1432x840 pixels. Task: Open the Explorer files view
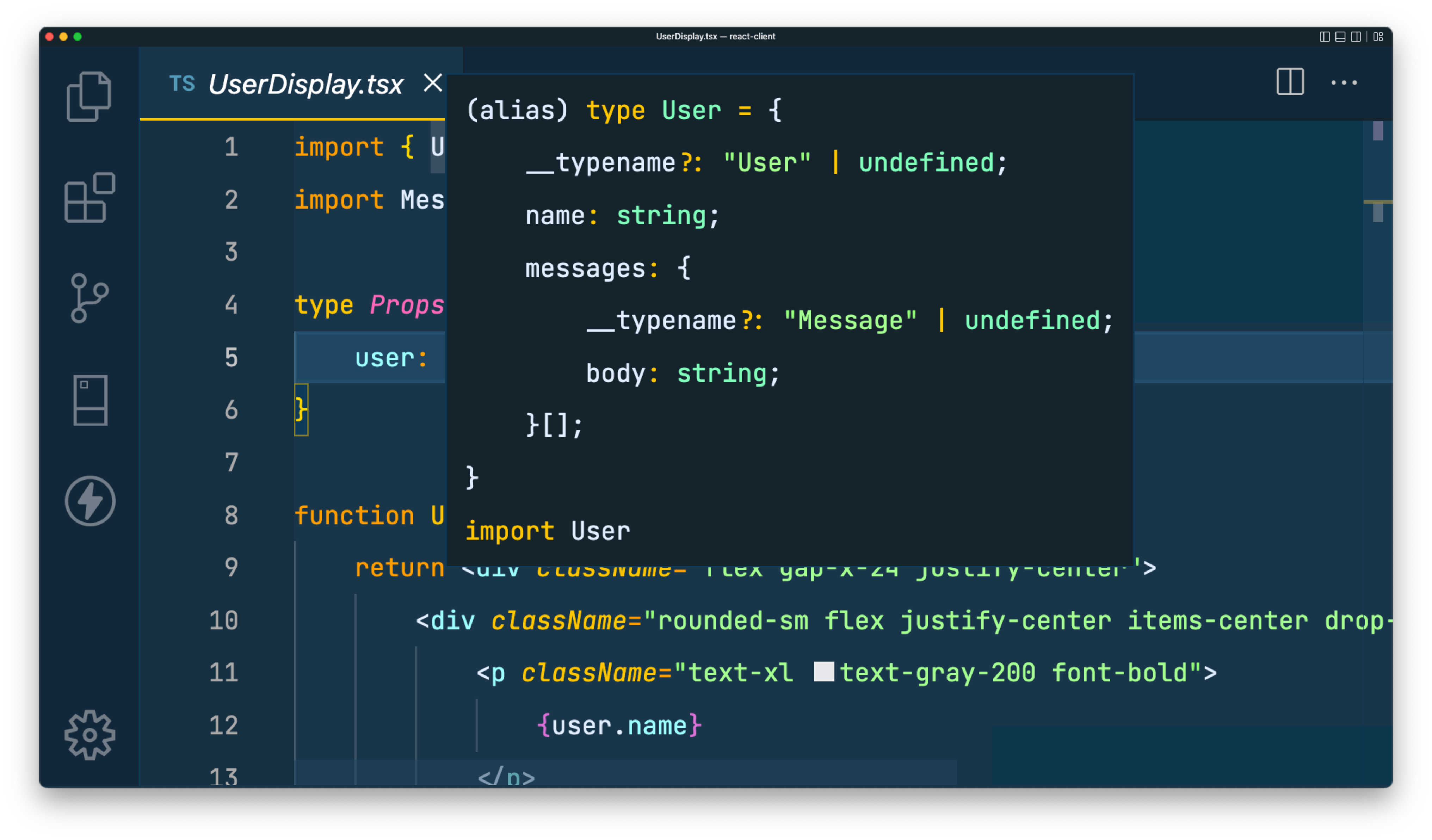coord(89,97)
